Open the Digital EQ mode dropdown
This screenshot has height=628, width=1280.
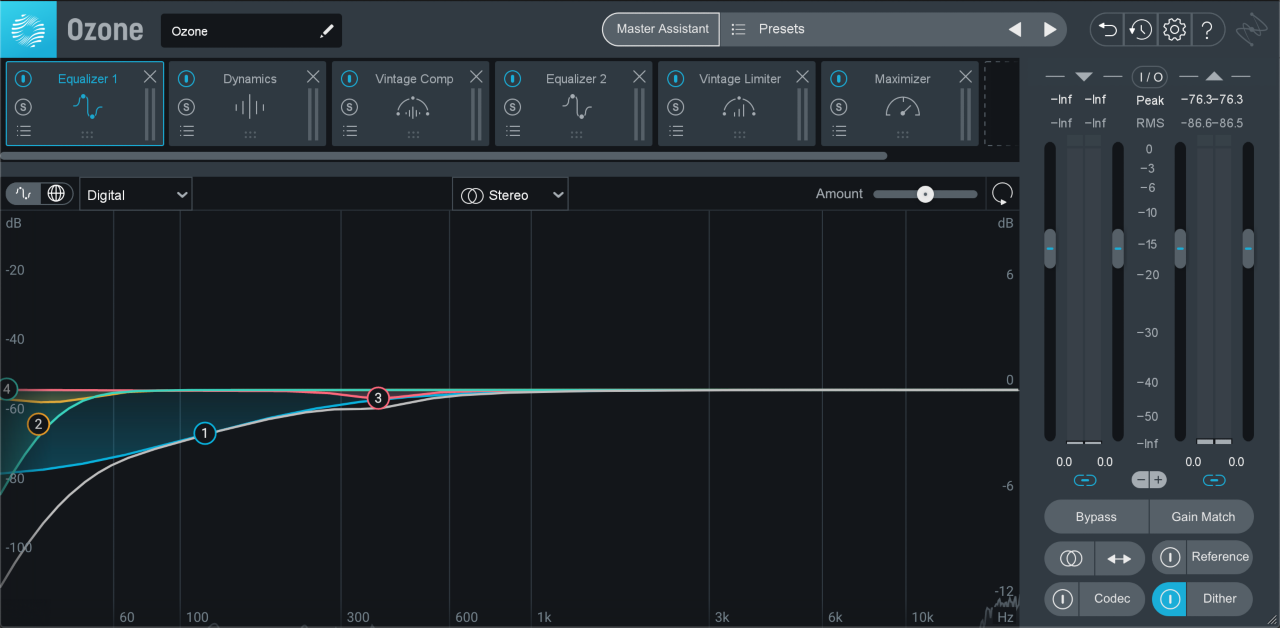point(136,195)
